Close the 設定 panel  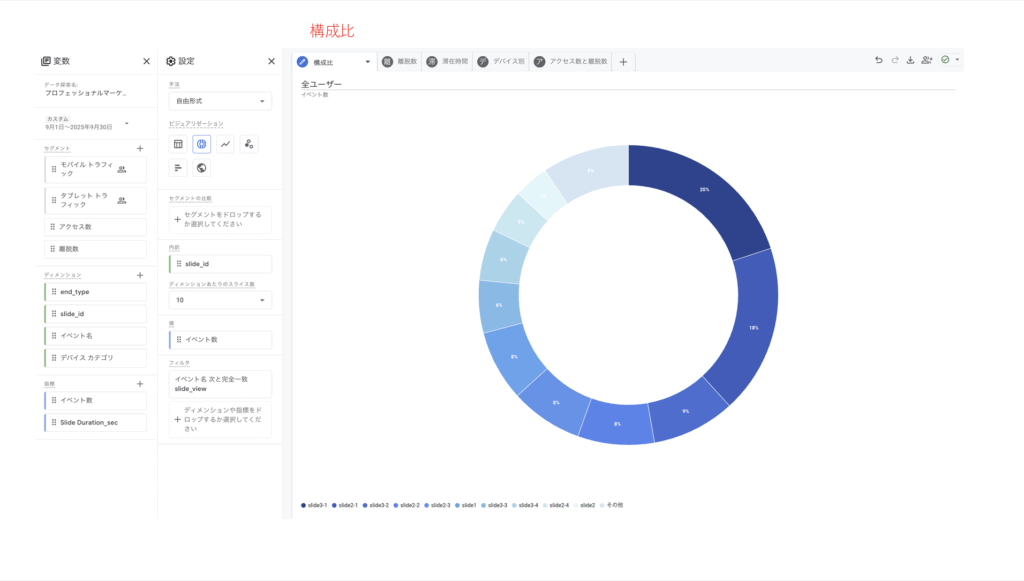pos(271,61)
